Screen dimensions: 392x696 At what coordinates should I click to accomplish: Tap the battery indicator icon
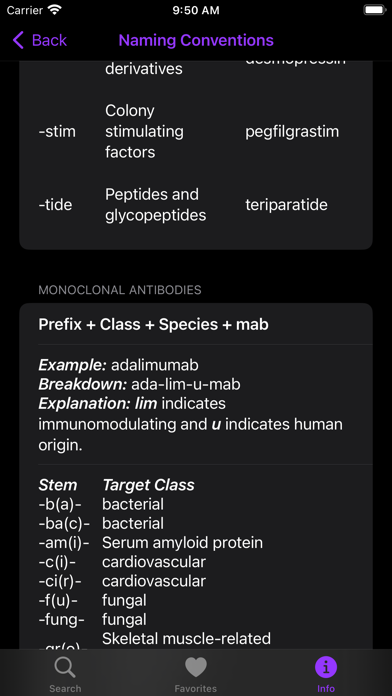coord(374,10)
